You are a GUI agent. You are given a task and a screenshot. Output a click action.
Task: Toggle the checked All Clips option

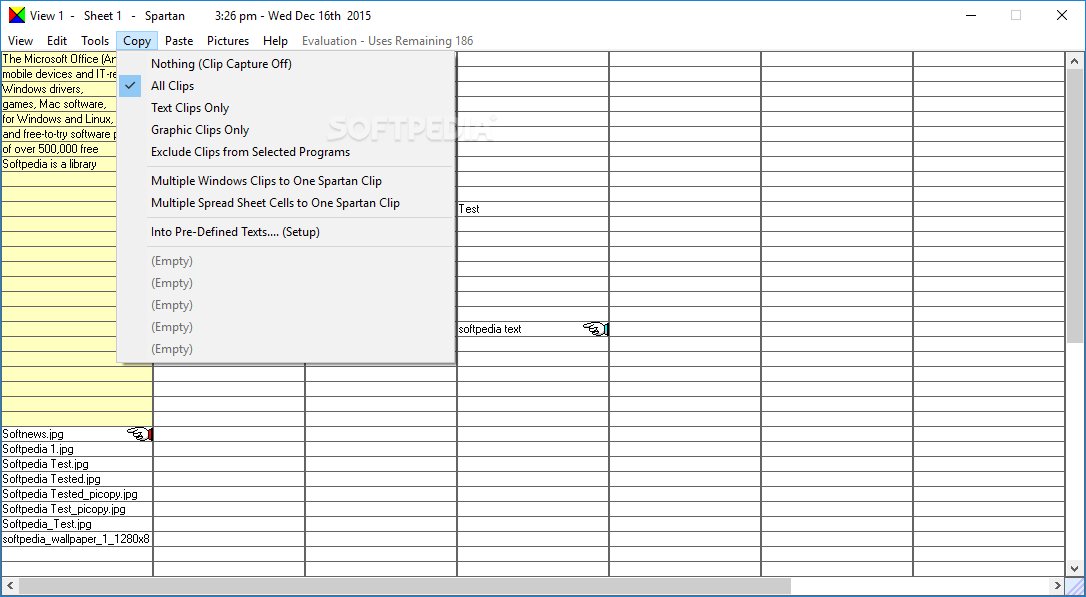pos(285,86)
